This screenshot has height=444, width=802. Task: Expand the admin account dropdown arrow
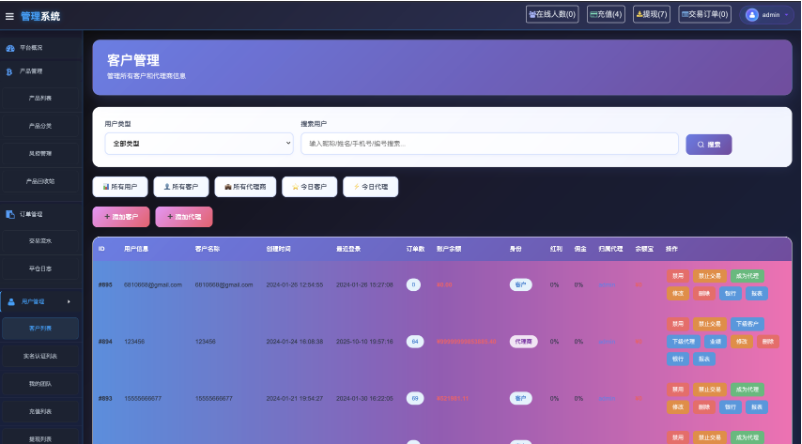pos(786,15)
